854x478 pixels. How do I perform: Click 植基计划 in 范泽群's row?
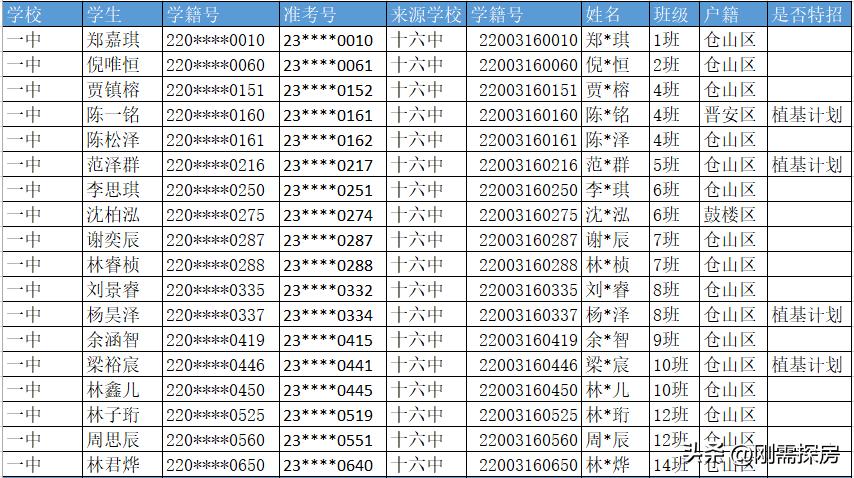807,164
